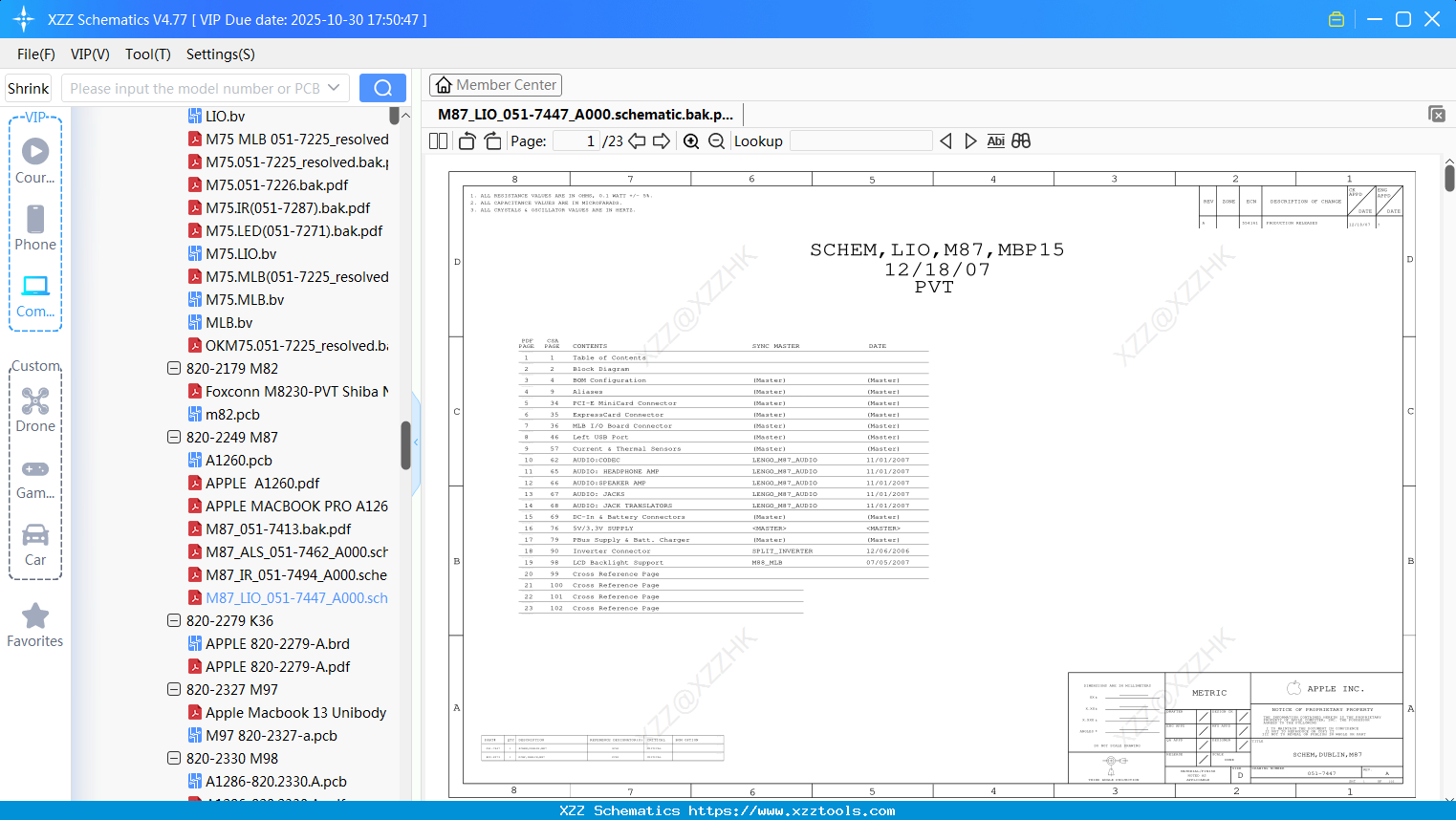Collapse the 820-2179 M82 folder
The width and height of the screenshot is (1456, 820).
[x=174, y=369]
